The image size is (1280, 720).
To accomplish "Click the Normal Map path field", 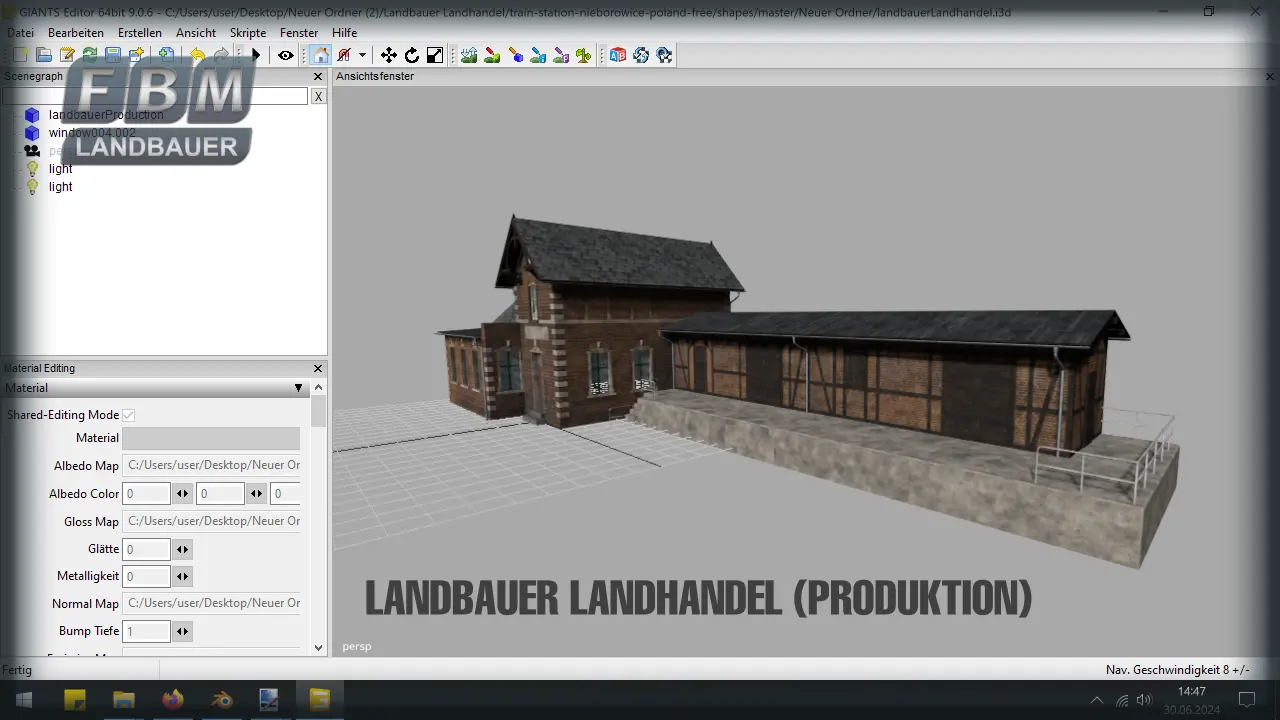I will pos(211,603).
